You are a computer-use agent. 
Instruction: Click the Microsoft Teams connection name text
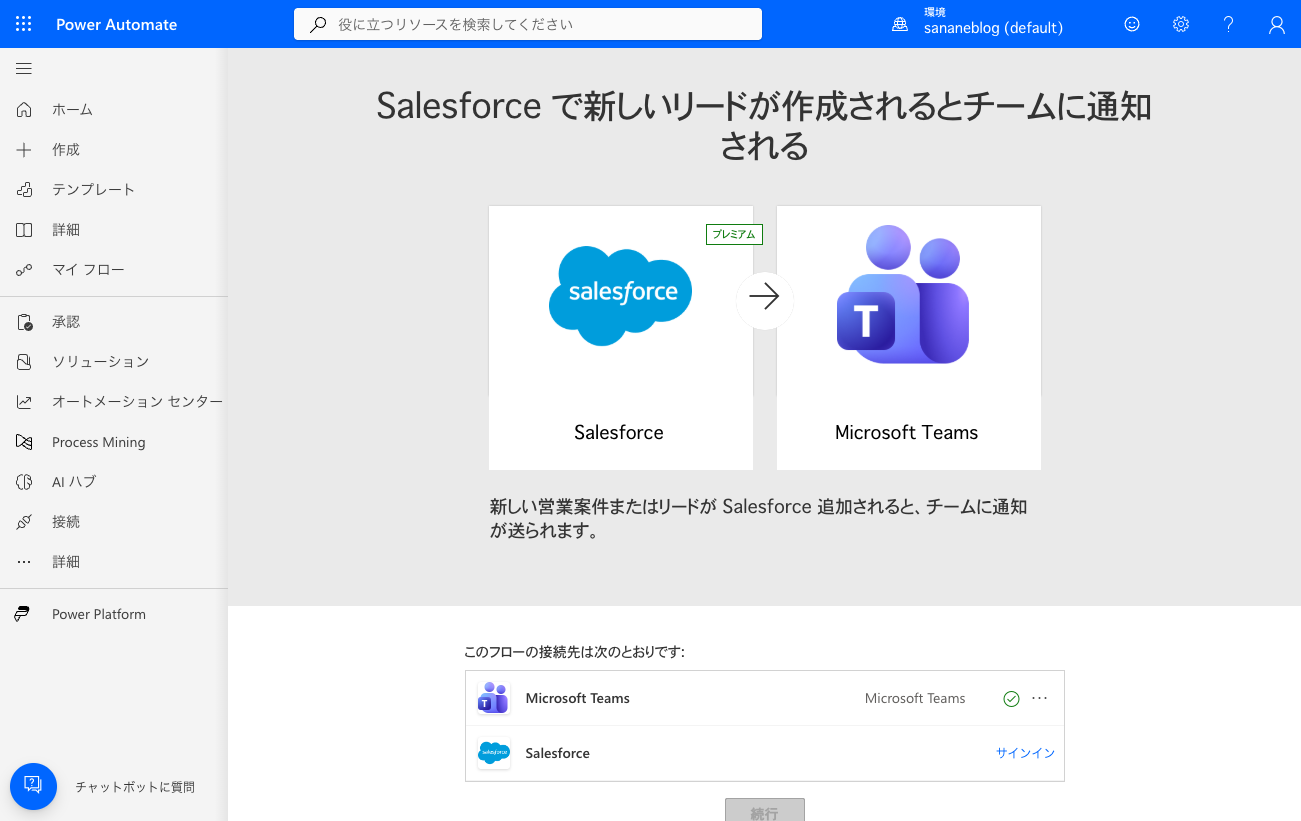pos(577,698)
